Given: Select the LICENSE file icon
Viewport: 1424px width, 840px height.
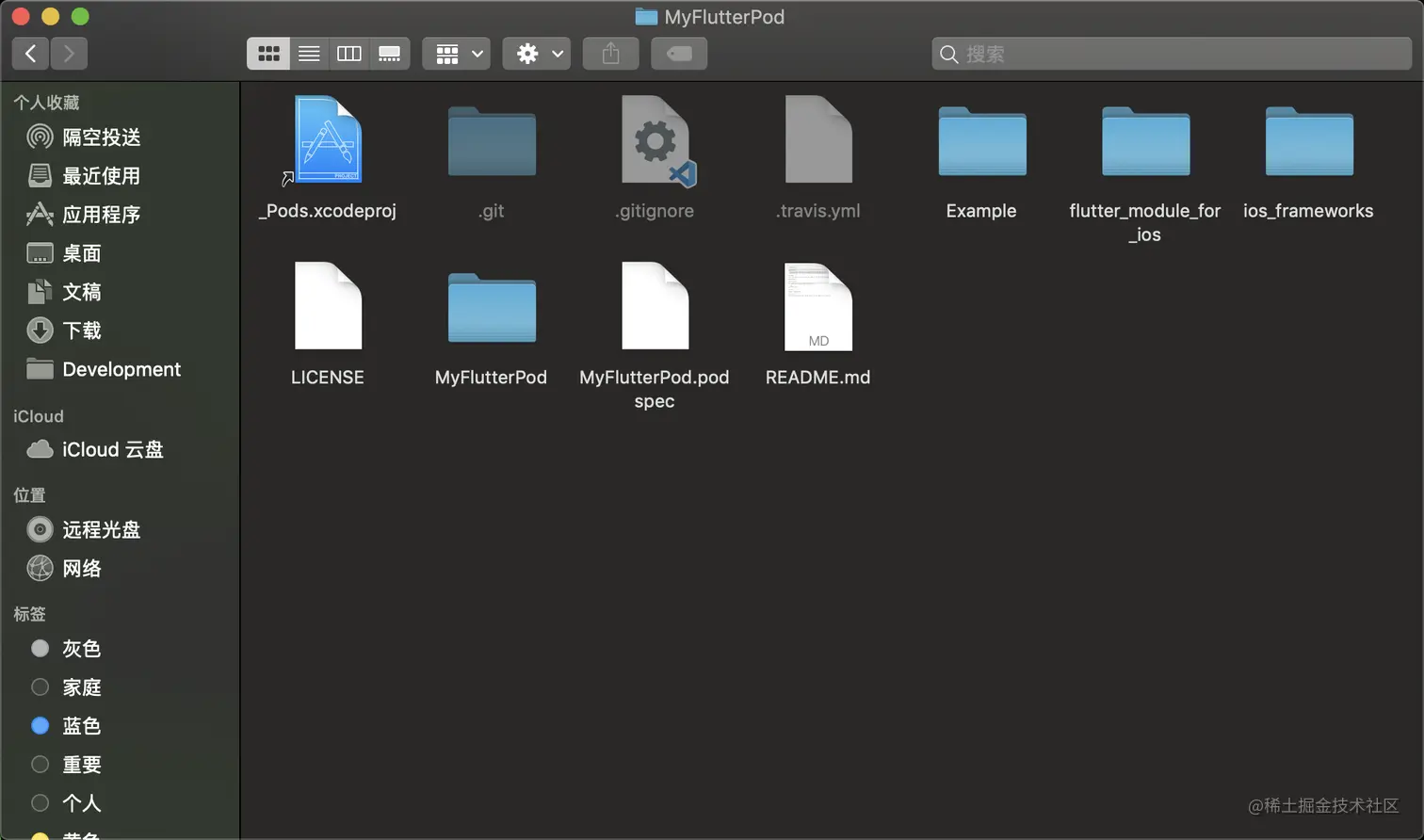Looking at the screenshot, I should (328, 306).
